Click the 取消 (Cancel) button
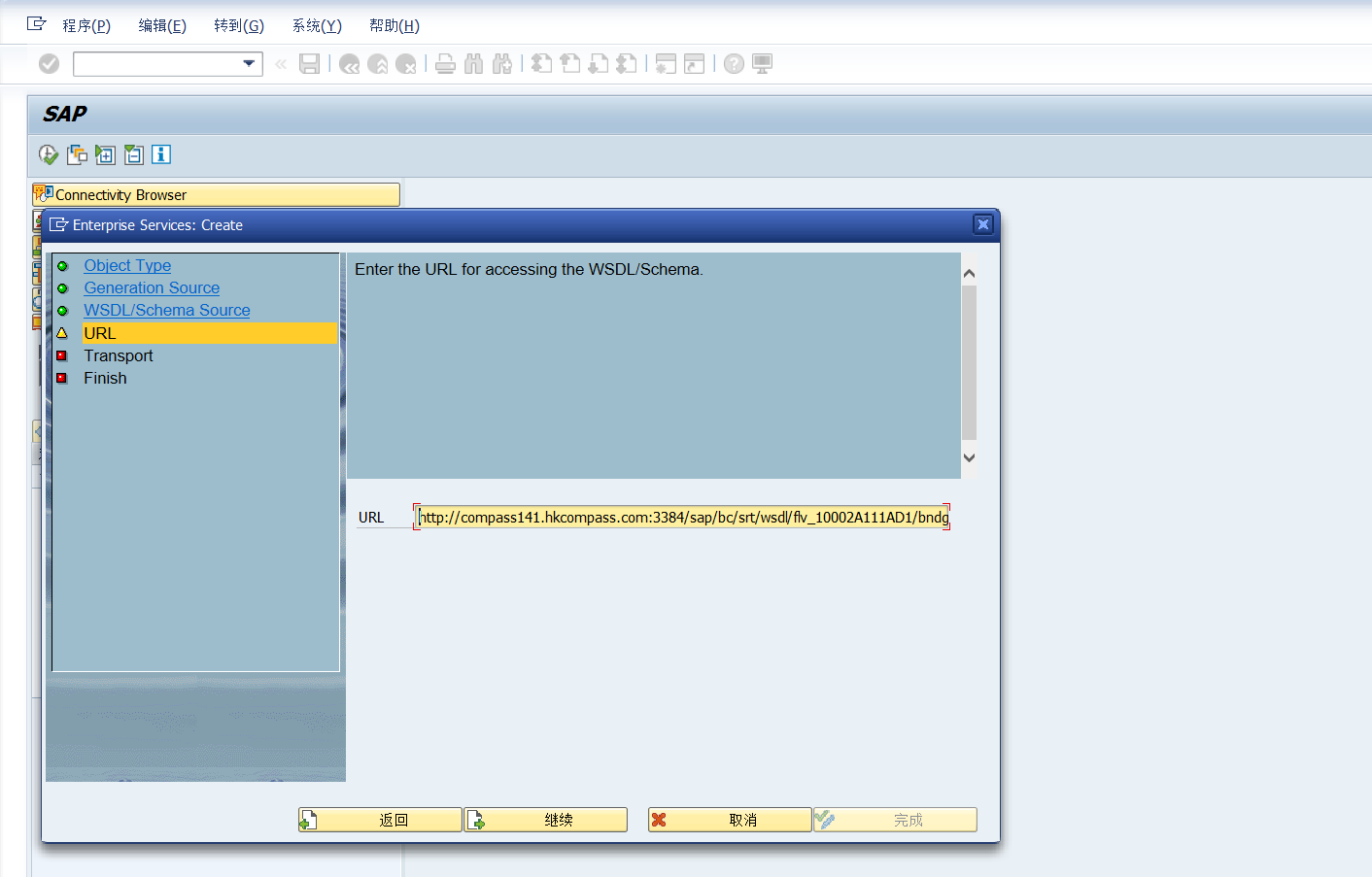The width and height of the screenshot is (1372, 877). (730, 820)
